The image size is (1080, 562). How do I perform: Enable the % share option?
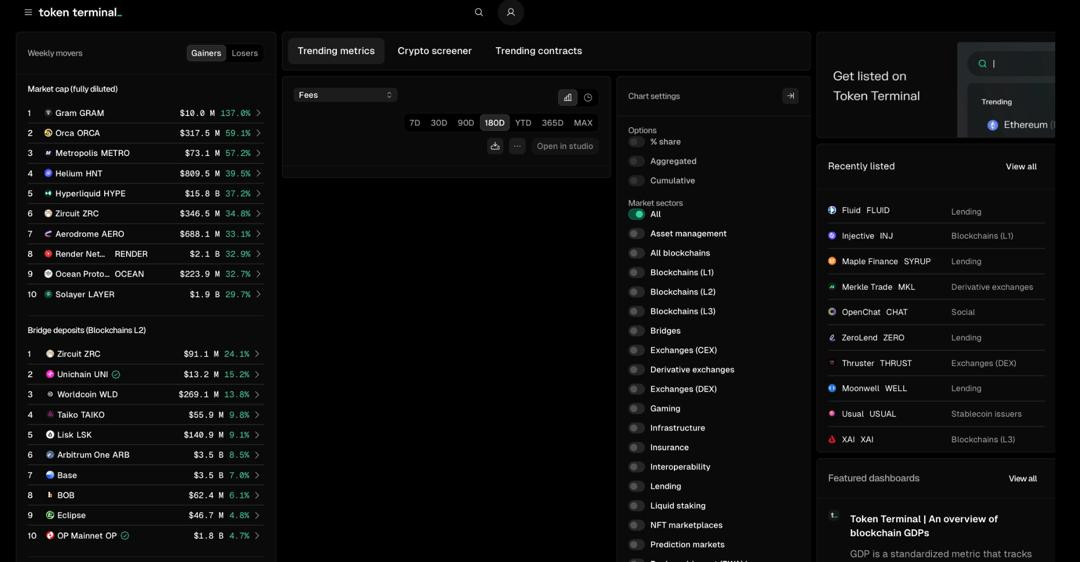(636, 142)
